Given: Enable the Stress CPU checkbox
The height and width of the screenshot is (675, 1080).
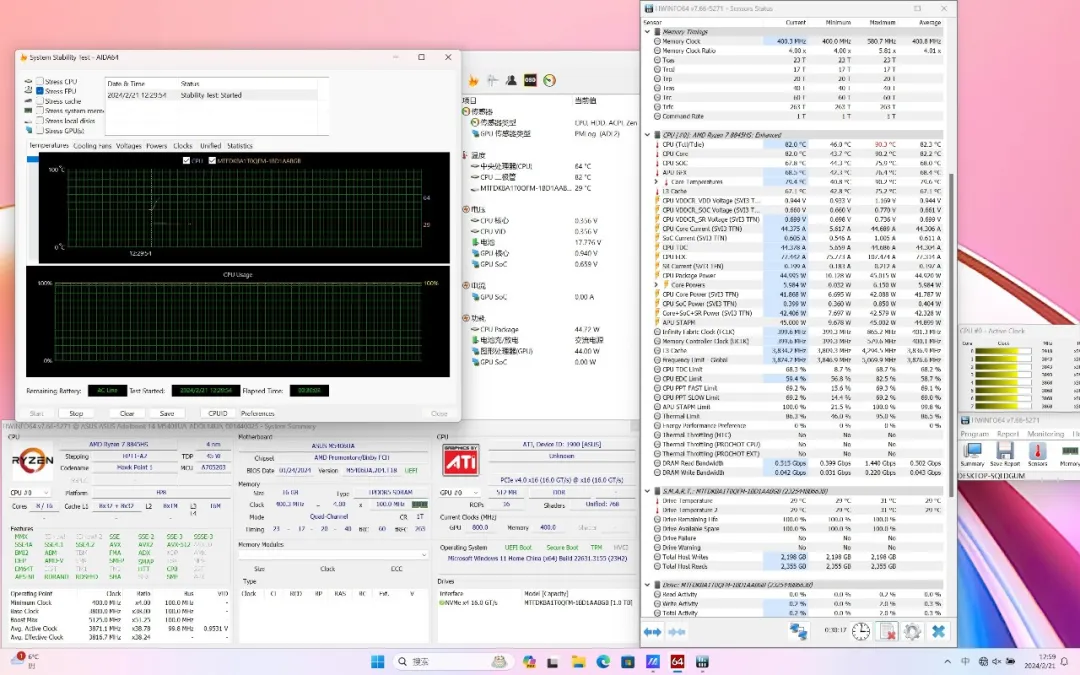Looking at the screenshot, I should [40, 81].
